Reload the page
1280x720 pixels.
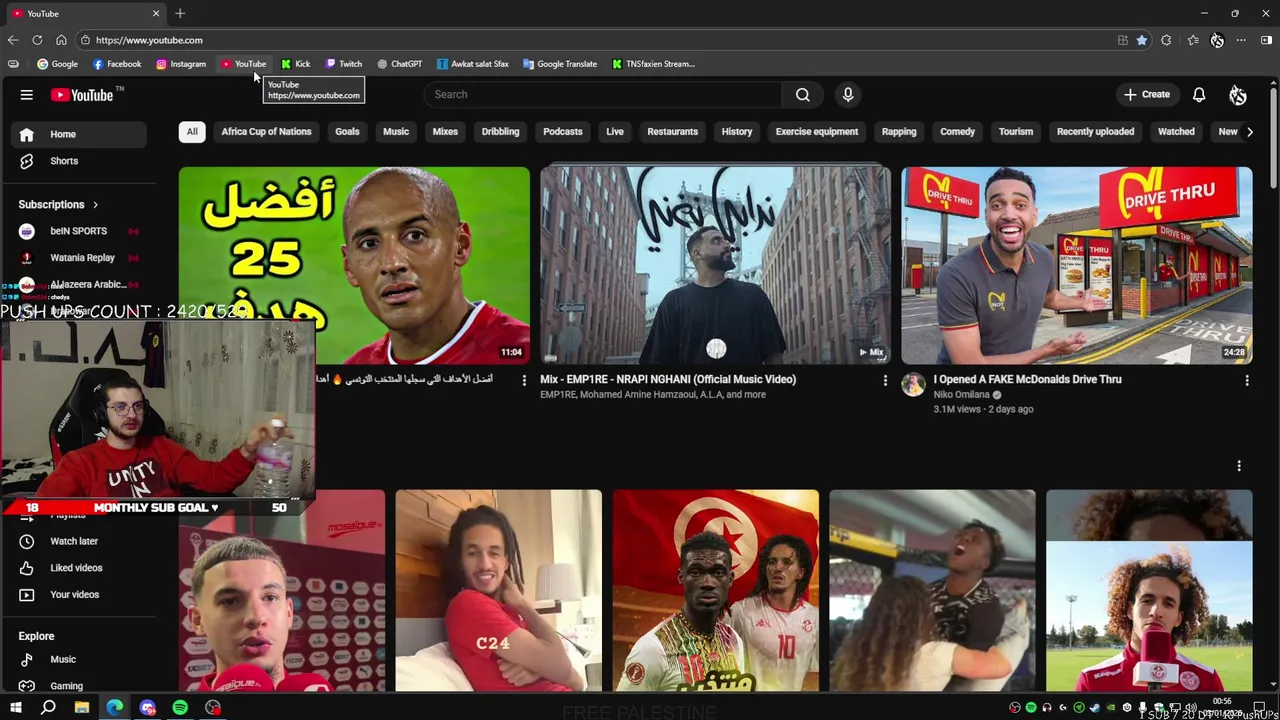coord(37,40)
